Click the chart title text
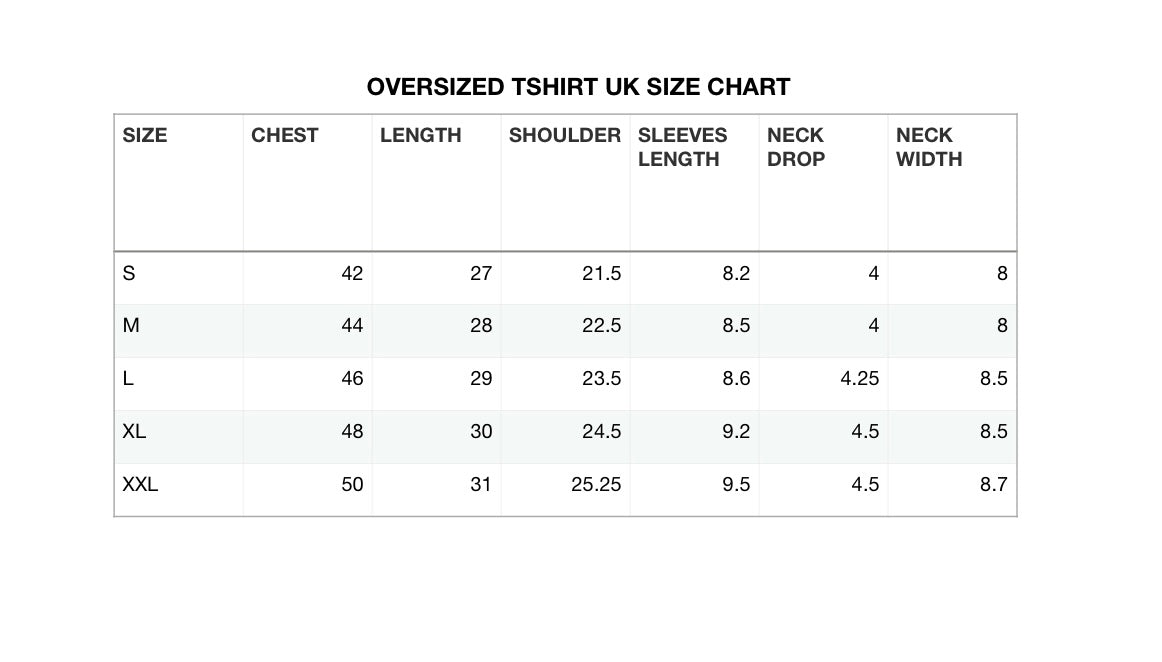Viewport: 1162px width, 662px height. (578, 87)
